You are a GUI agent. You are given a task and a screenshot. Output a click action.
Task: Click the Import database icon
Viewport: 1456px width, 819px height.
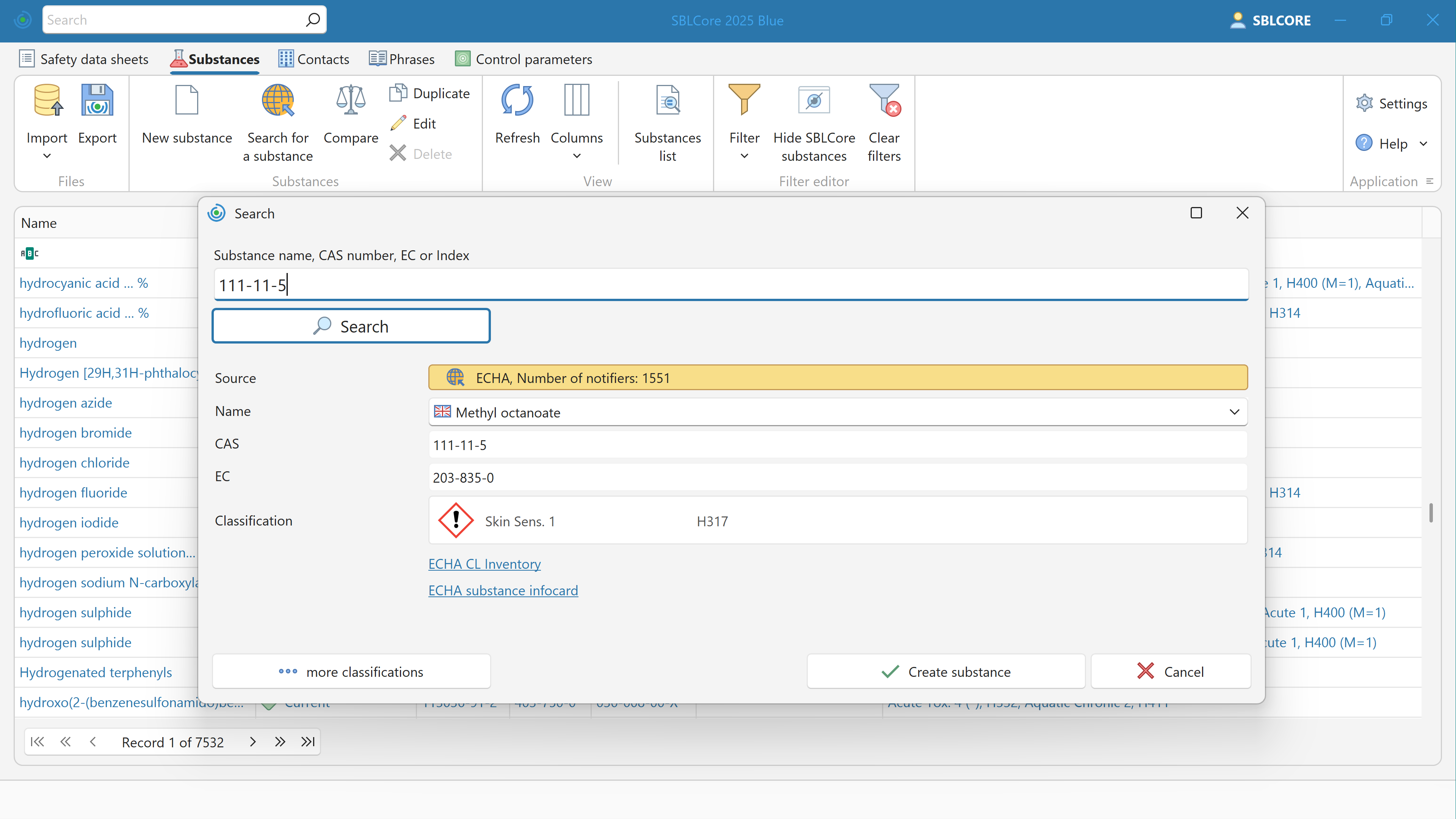(47, 100)
